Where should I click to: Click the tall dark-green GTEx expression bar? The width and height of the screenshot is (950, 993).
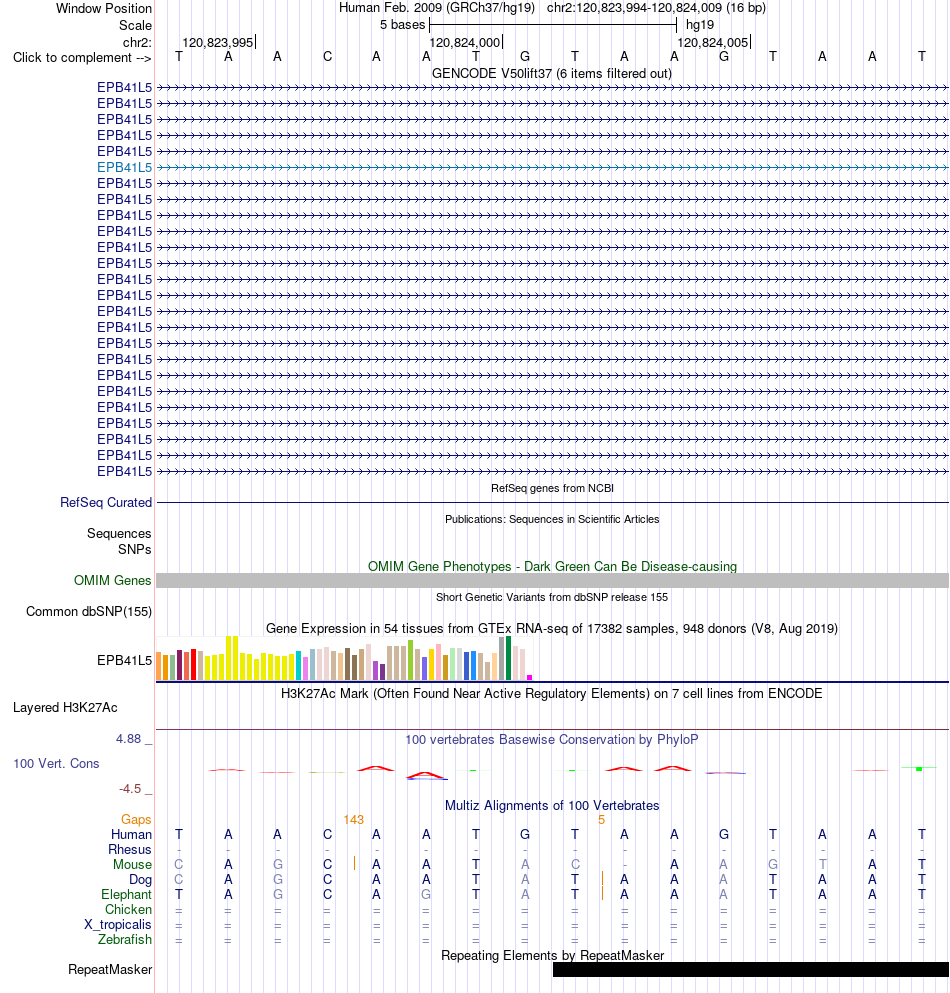click(509, 659)
